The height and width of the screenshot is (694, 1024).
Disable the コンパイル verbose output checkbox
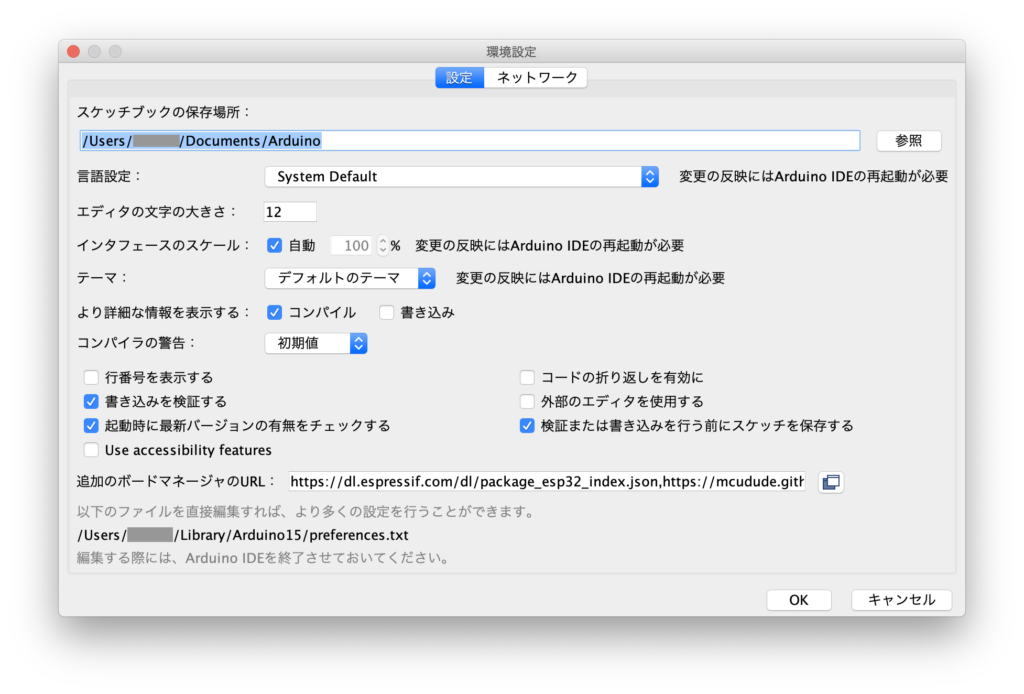(275, 312)
